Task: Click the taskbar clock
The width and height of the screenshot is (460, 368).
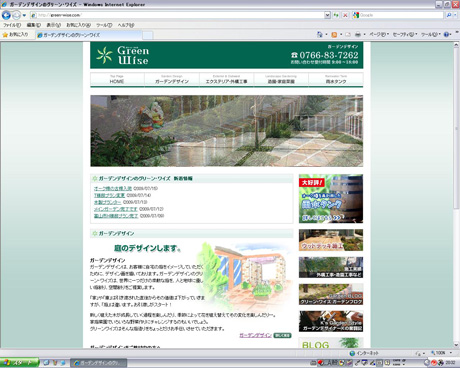Action: point(451,363)
